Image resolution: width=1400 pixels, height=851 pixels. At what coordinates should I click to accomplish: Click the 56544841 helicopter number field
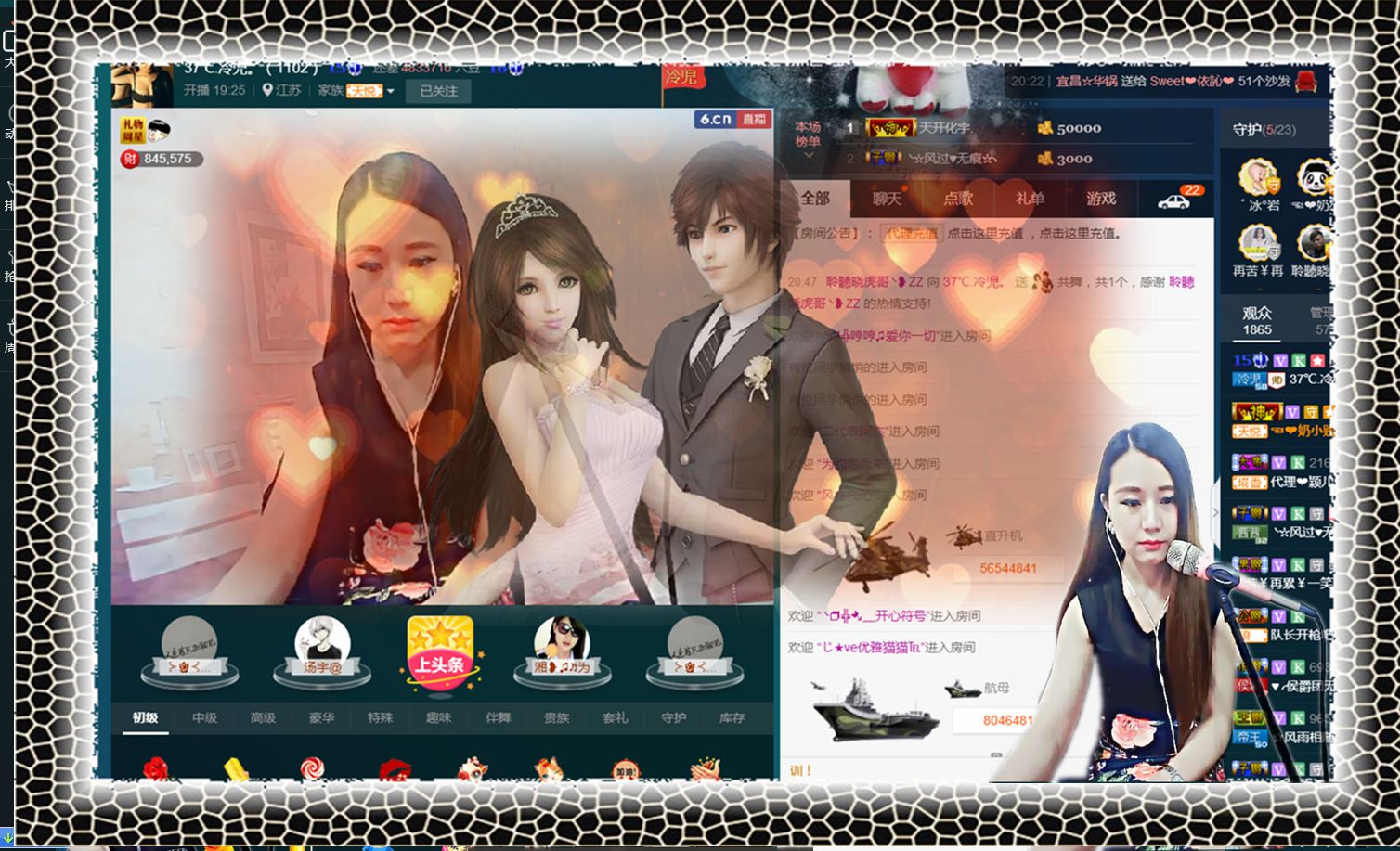[1007, 568]
